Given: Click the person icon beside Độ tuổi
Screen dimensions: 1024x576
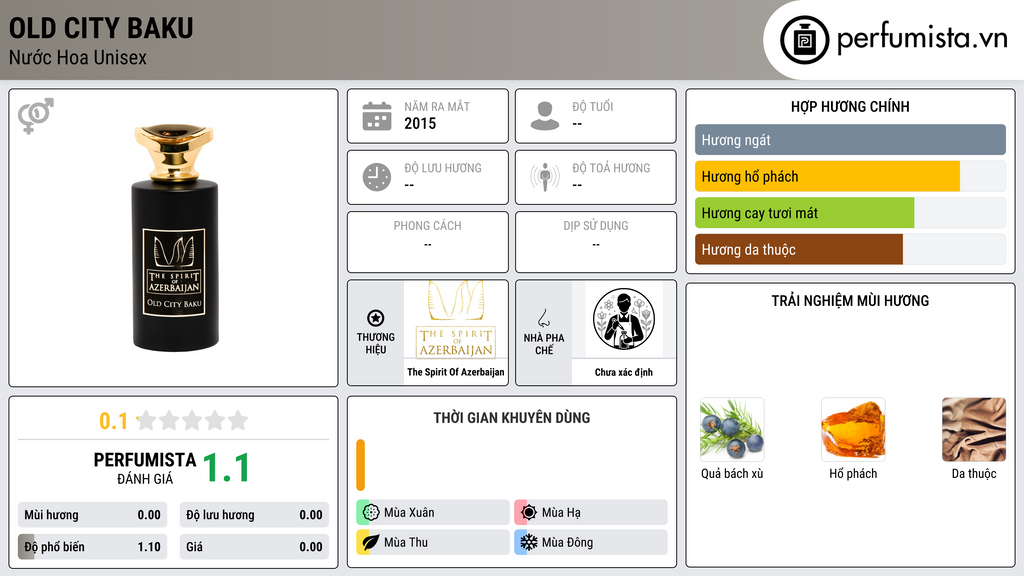Looking at the screenshot, I should coord(545,116).
